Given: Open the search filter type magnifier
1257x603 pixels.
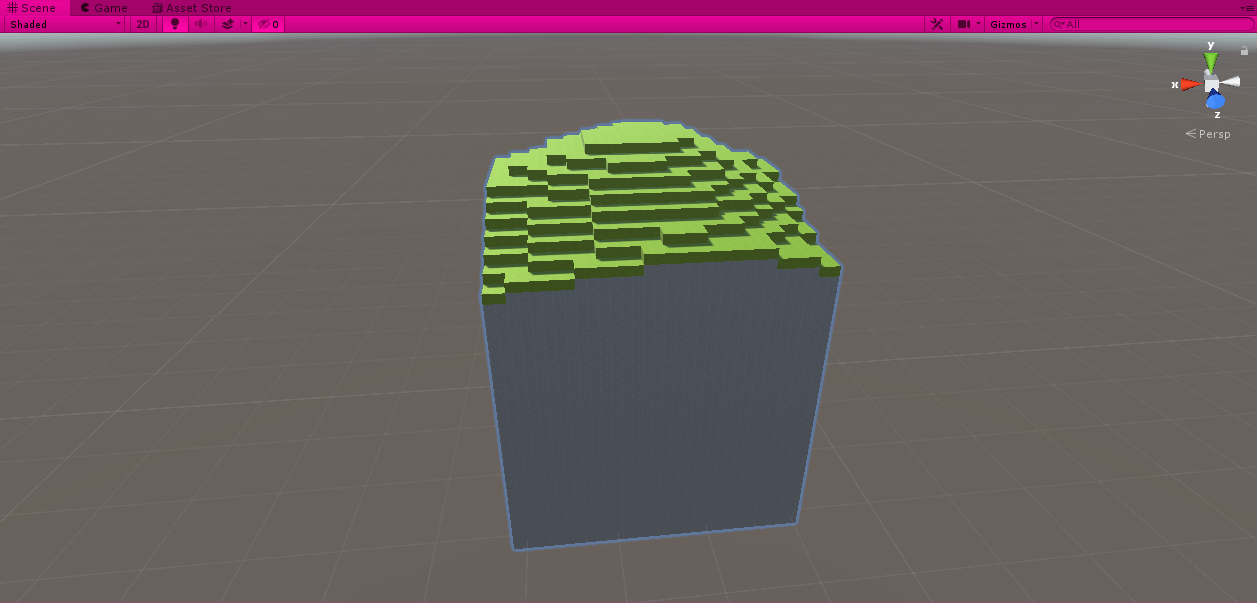Looking at the screenshot, I should (x=1058, y=24).
